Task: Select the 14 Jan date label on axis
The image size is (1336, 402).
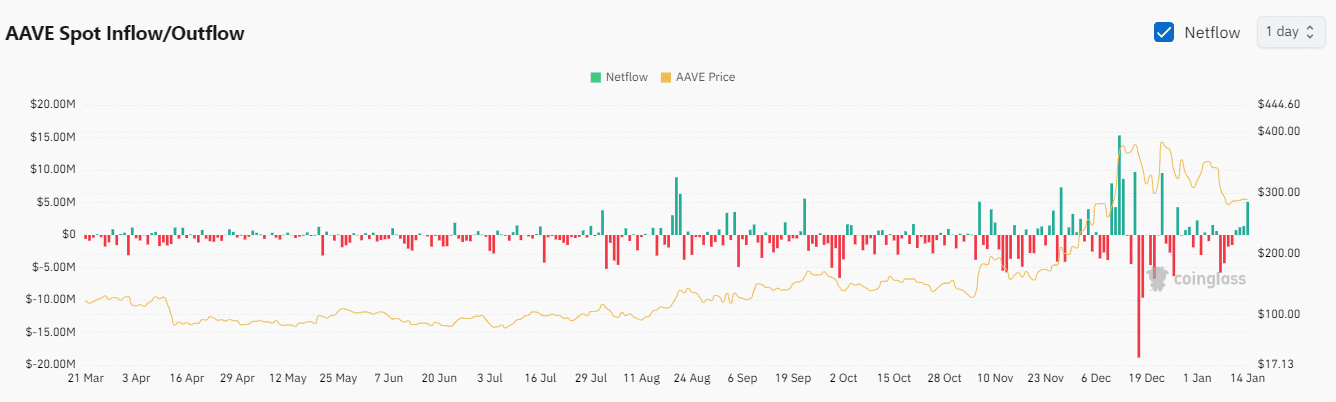Action: click(x=1247, y=379)
